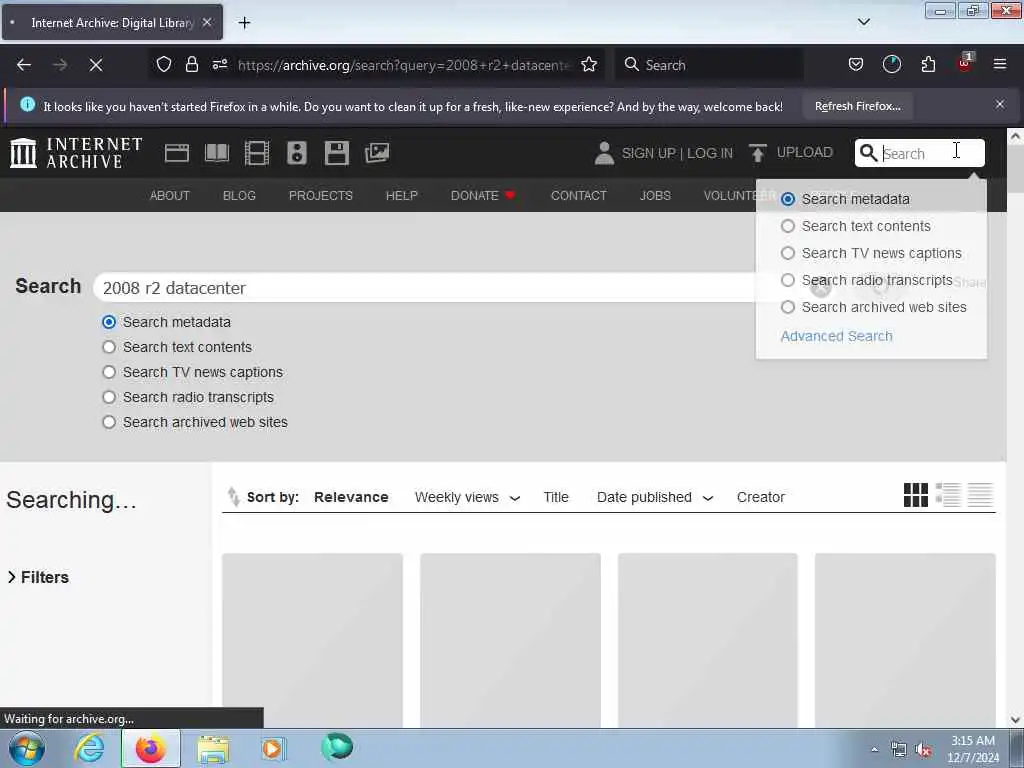Viewport: 1024px width, 768px height.
Task: Click the upload arrow icon
Action: coord(758,153)
